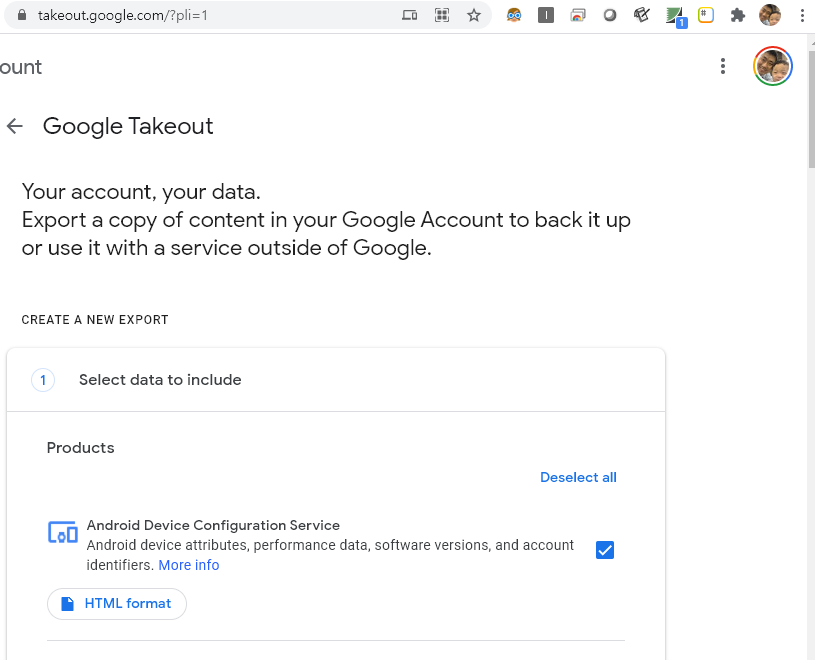Screen dimensions: 815x660
Task: Click the Deselect all link
Action: (578, 477)
